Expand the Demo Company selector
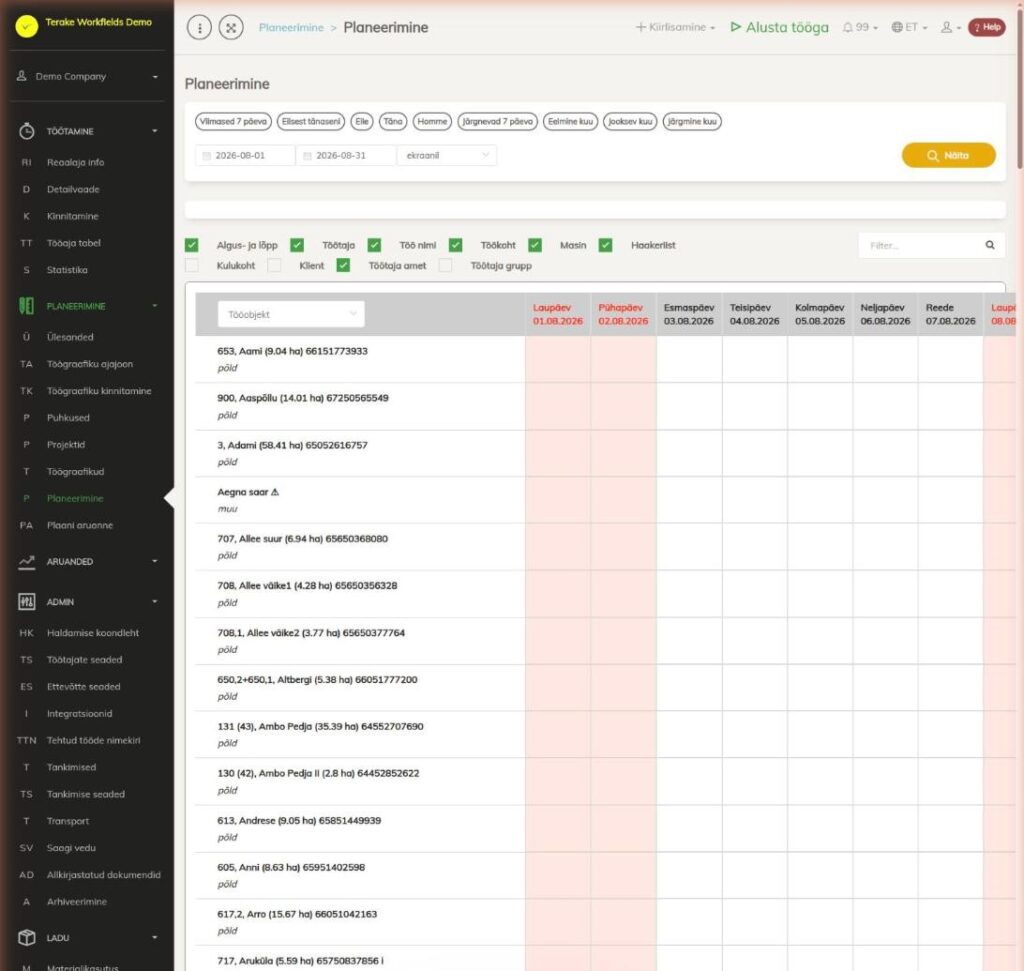The width and height of the screenshot is (1024, 971). coord(87,76)
